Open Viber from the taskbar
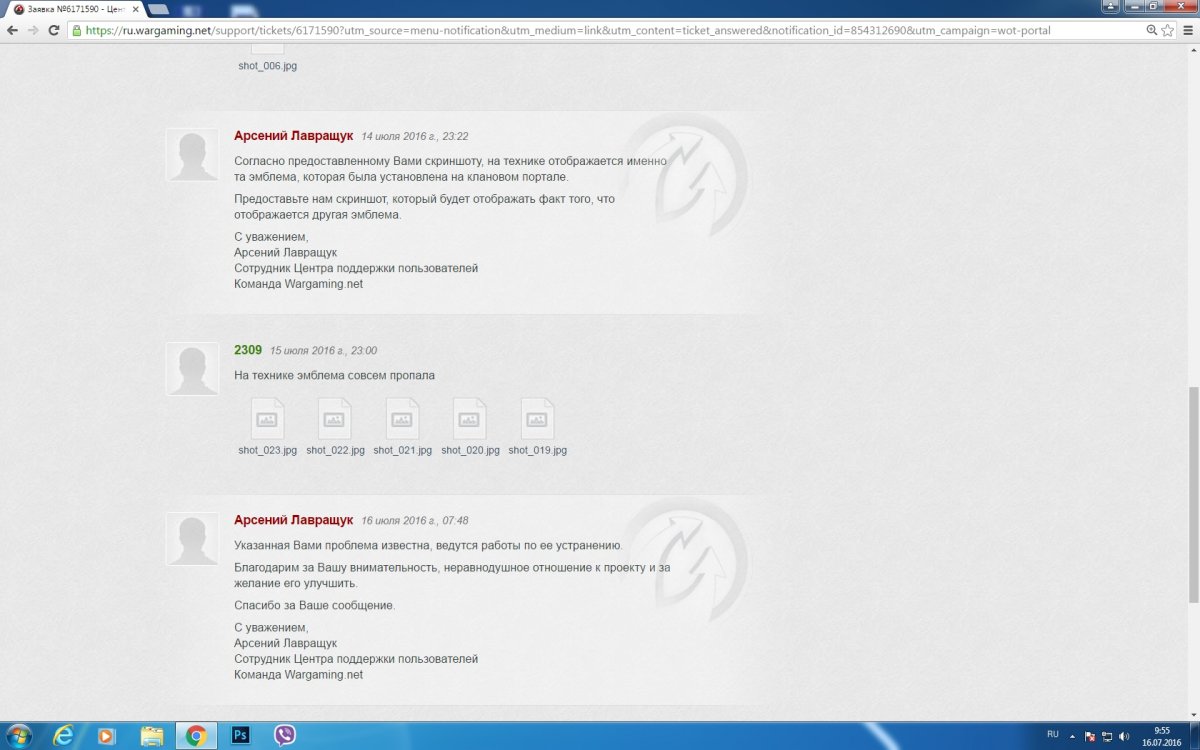The height and width of the screenshot is (750, 1200). [x=285, y=736]
